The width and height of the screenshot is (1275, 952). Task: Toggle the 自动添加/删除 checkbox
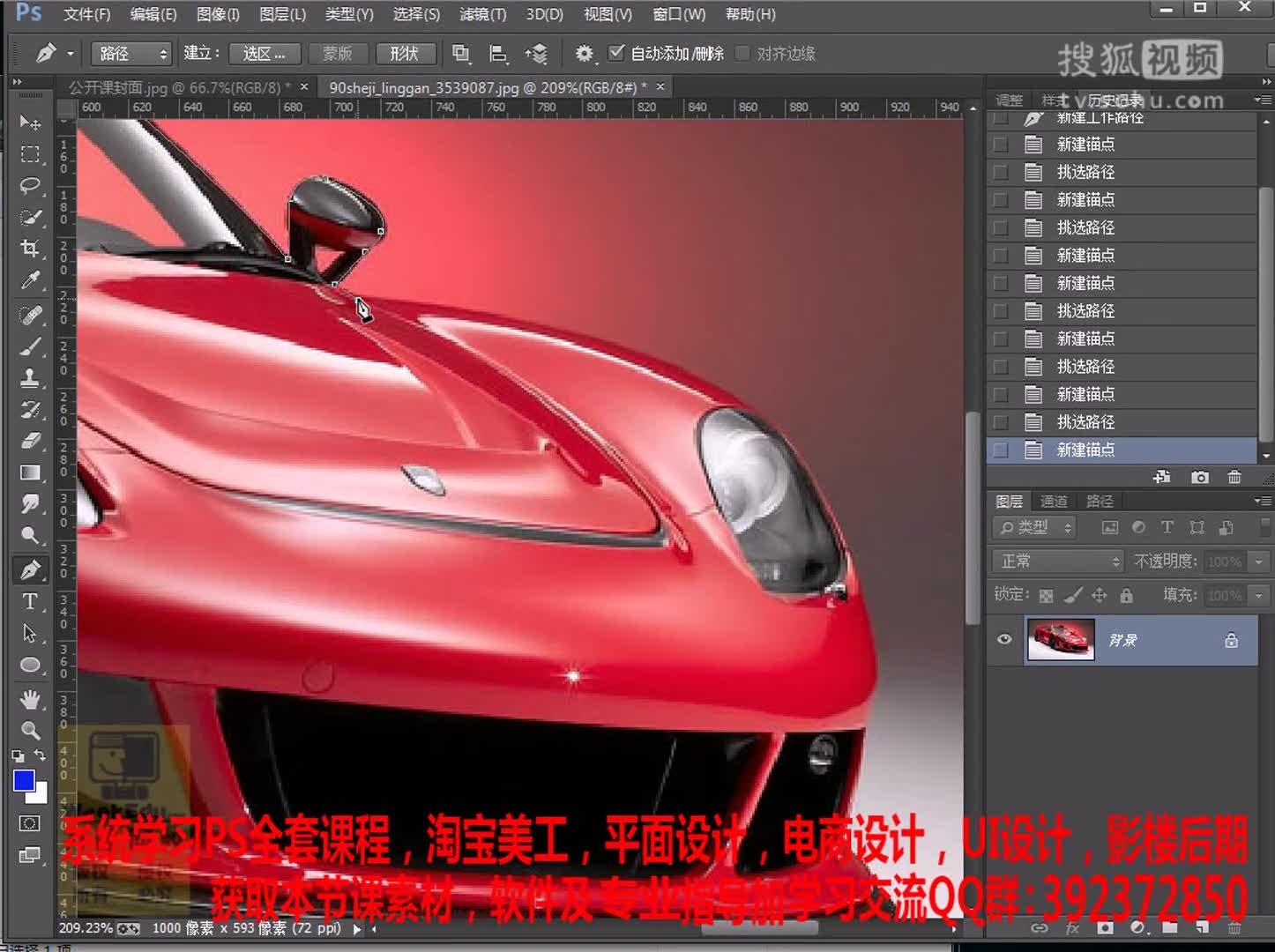point(617,53)
